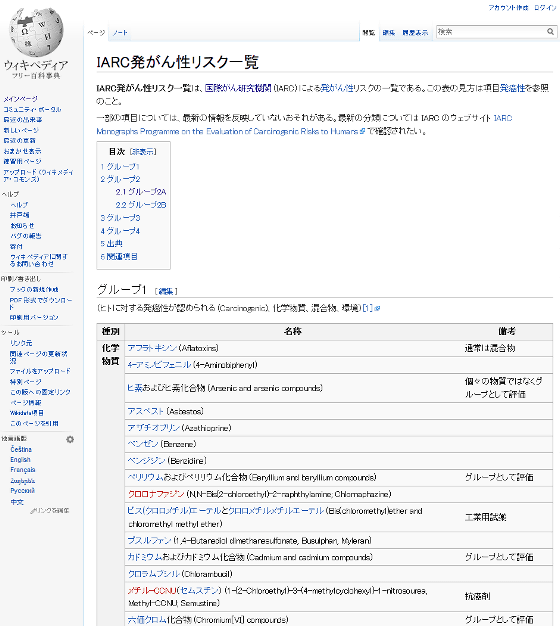Open 寄付 donation sidebar link

16,246
